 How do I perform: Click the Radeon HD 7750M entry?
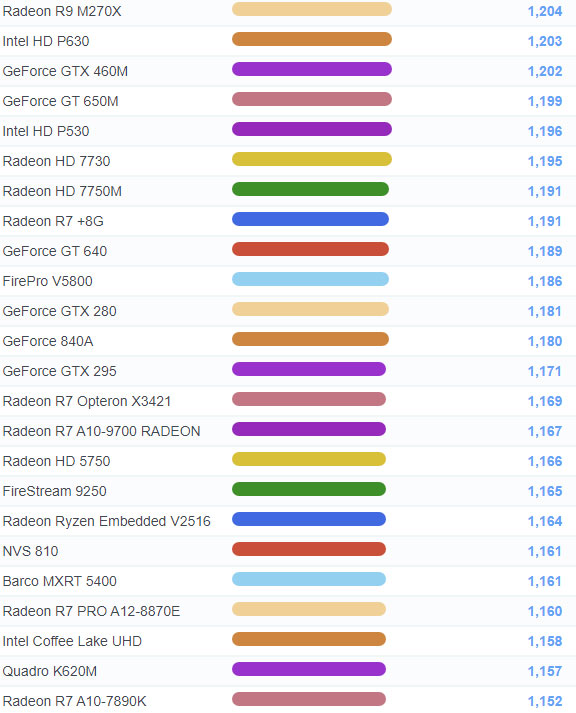click(x=62, y=191)
